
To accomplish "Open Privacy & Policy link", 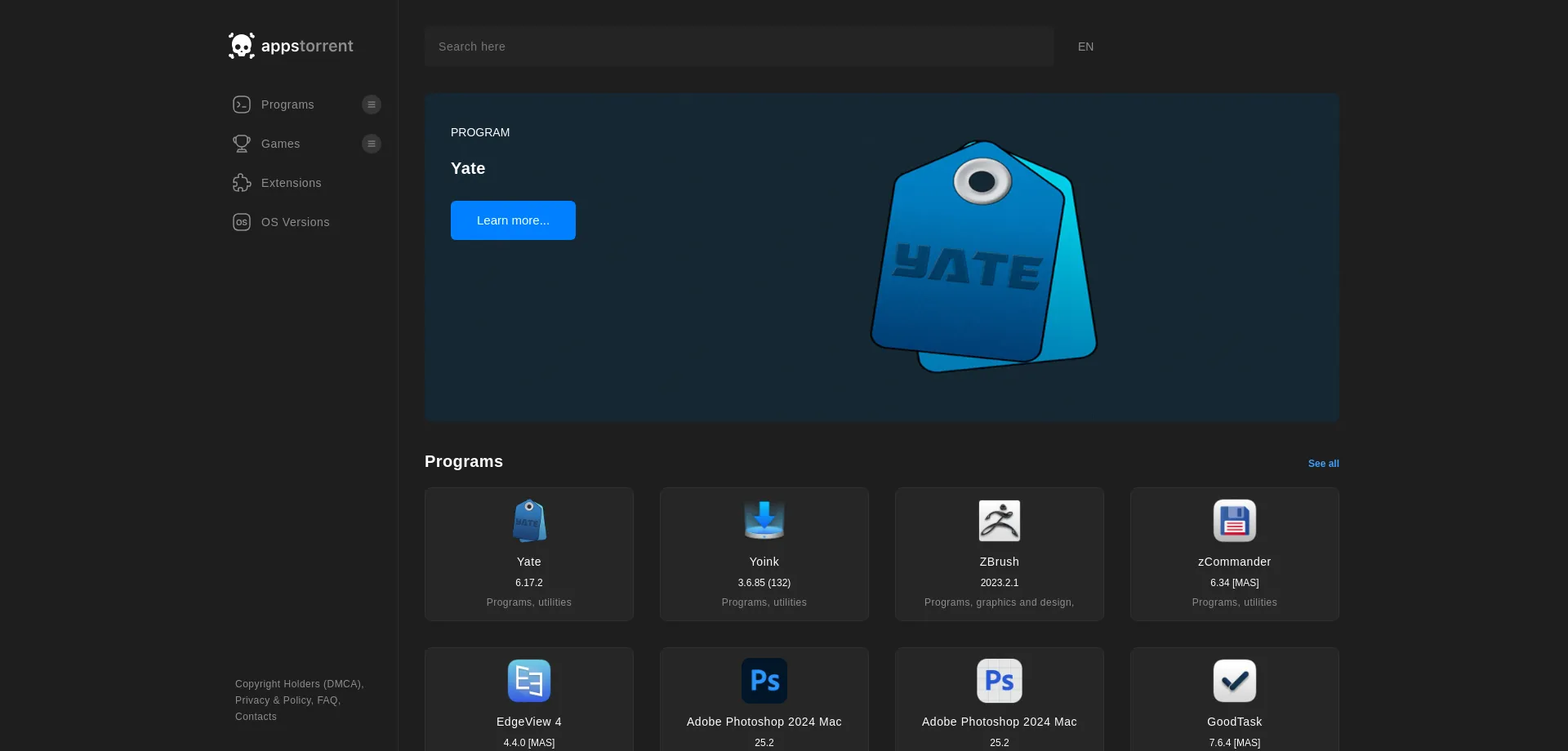I will click(274, 700).
